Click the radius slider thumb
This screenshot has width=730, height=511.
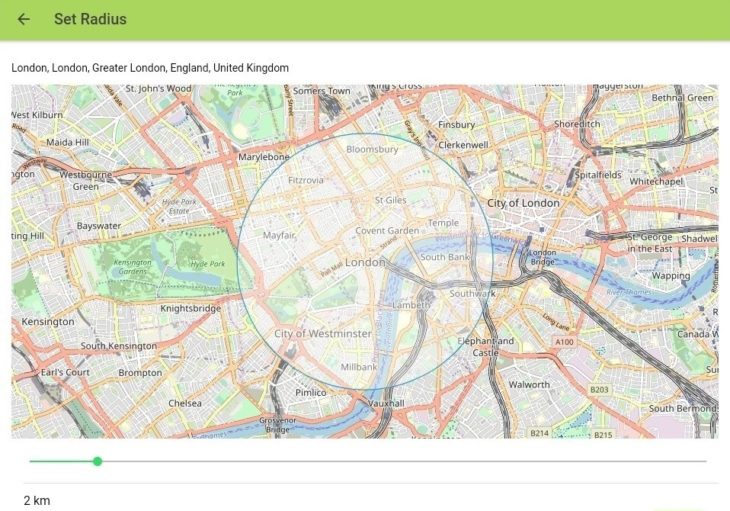pos(97,461)
